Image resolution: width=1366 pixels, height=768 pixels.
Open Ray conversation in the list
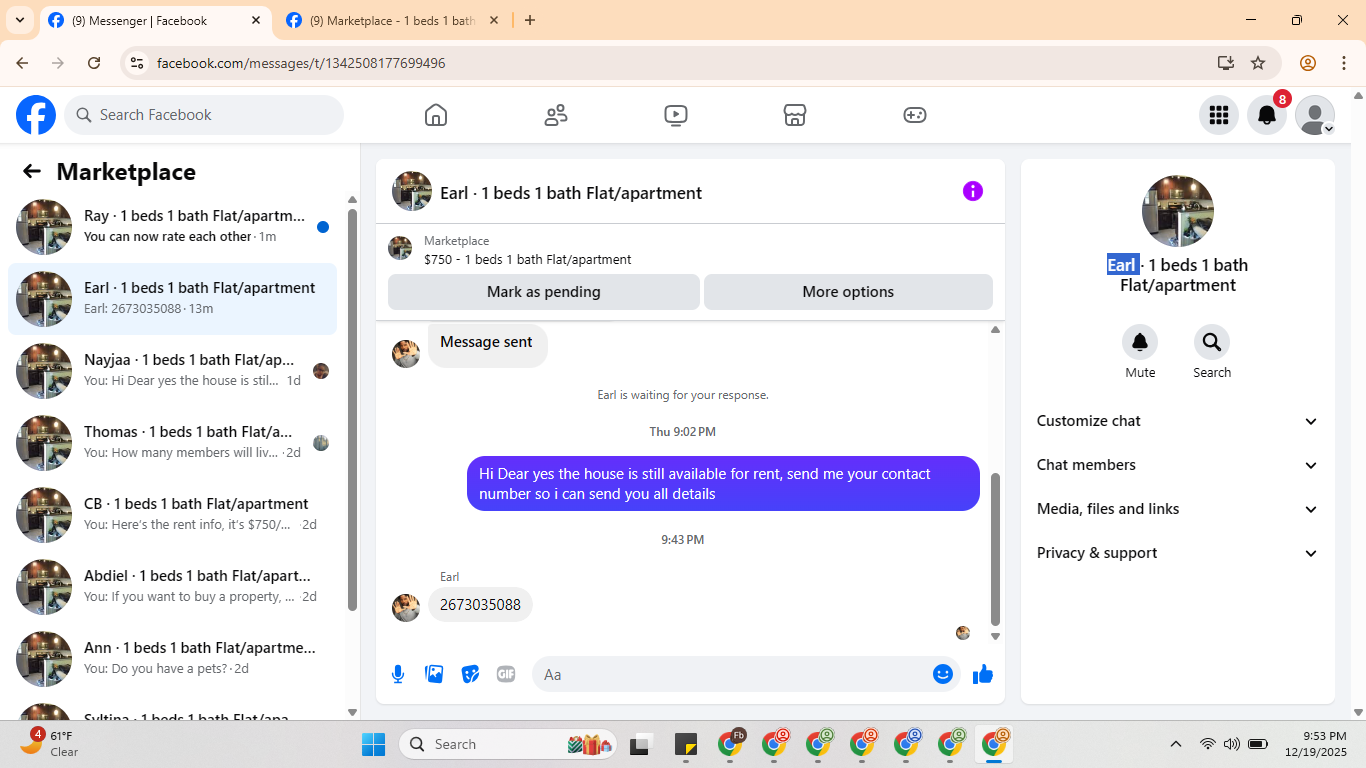(172, 227)
